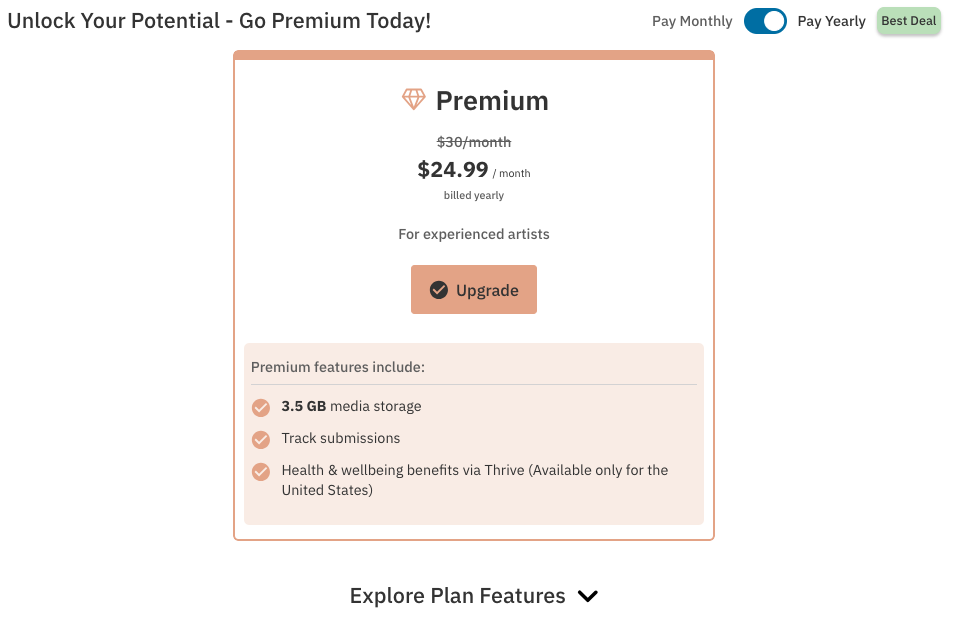Image resolution: width=954 pixels, height=644 pixels.
Task: Click the Best Deal badge
Action: [908, 21]
